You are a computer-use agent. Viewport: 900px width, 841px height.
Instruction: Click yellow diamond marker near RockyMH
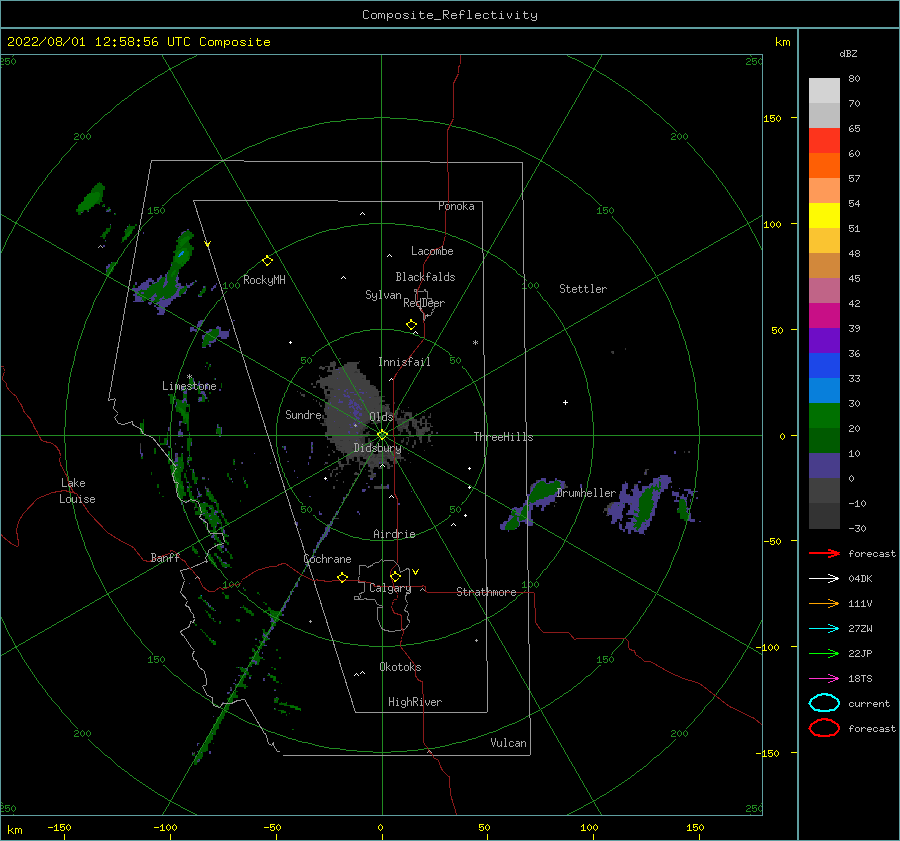click(x=267, y=261)
